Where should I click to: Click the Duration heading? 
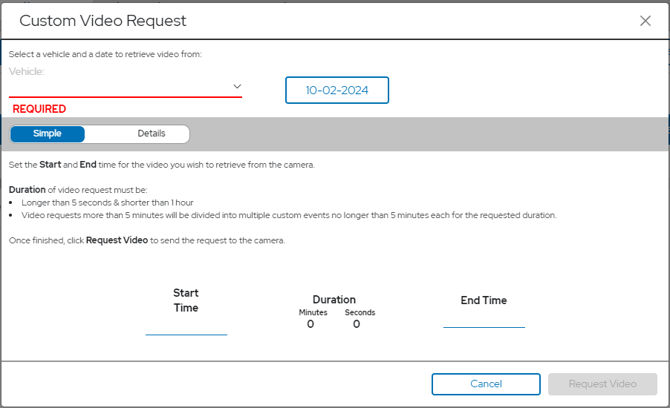click(334, 299)
